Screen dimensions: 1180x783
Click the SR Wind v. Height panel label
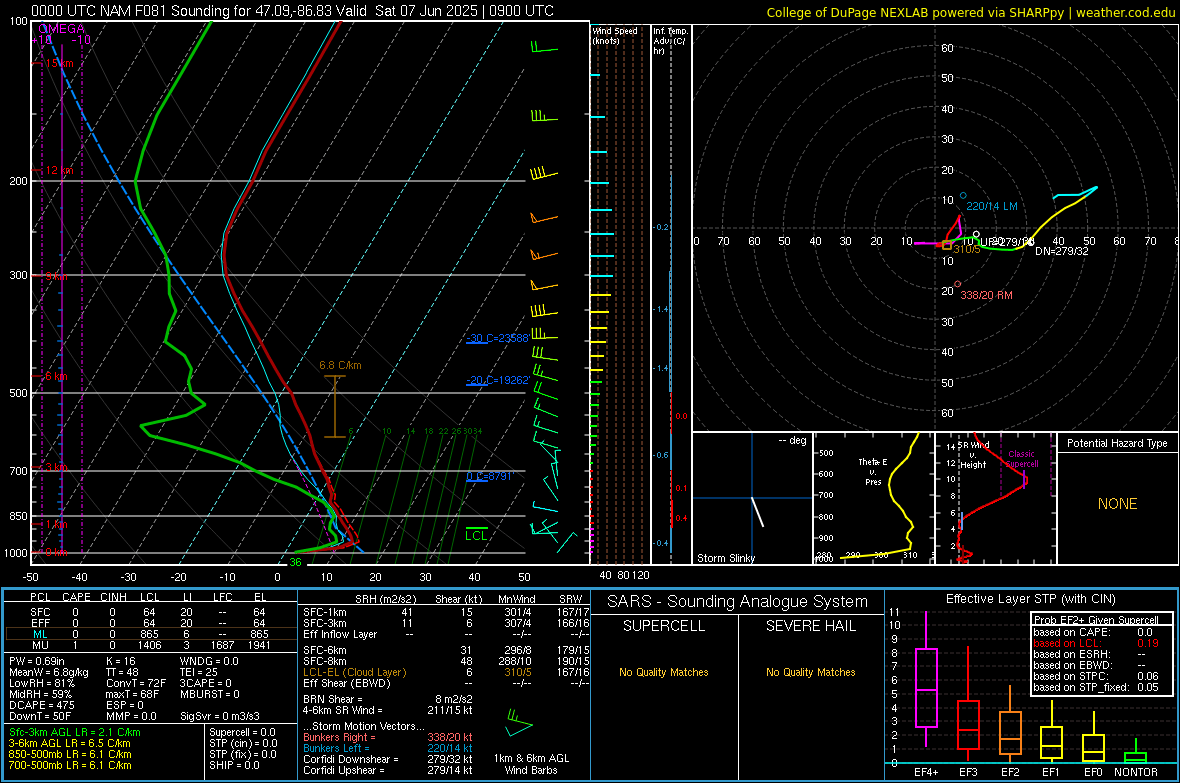pyautogui.click(x=972, y=455)
